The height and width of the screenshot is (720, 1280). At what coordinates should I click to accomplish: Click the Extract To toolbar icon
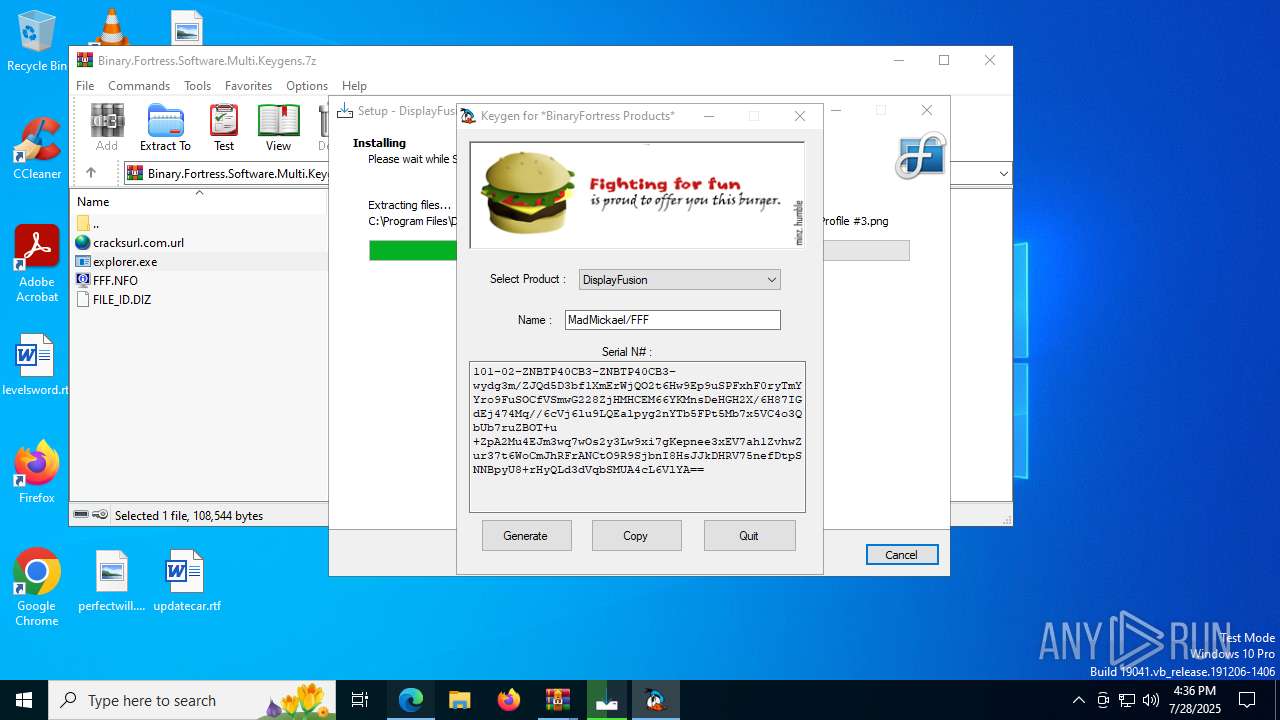[165, 127]
